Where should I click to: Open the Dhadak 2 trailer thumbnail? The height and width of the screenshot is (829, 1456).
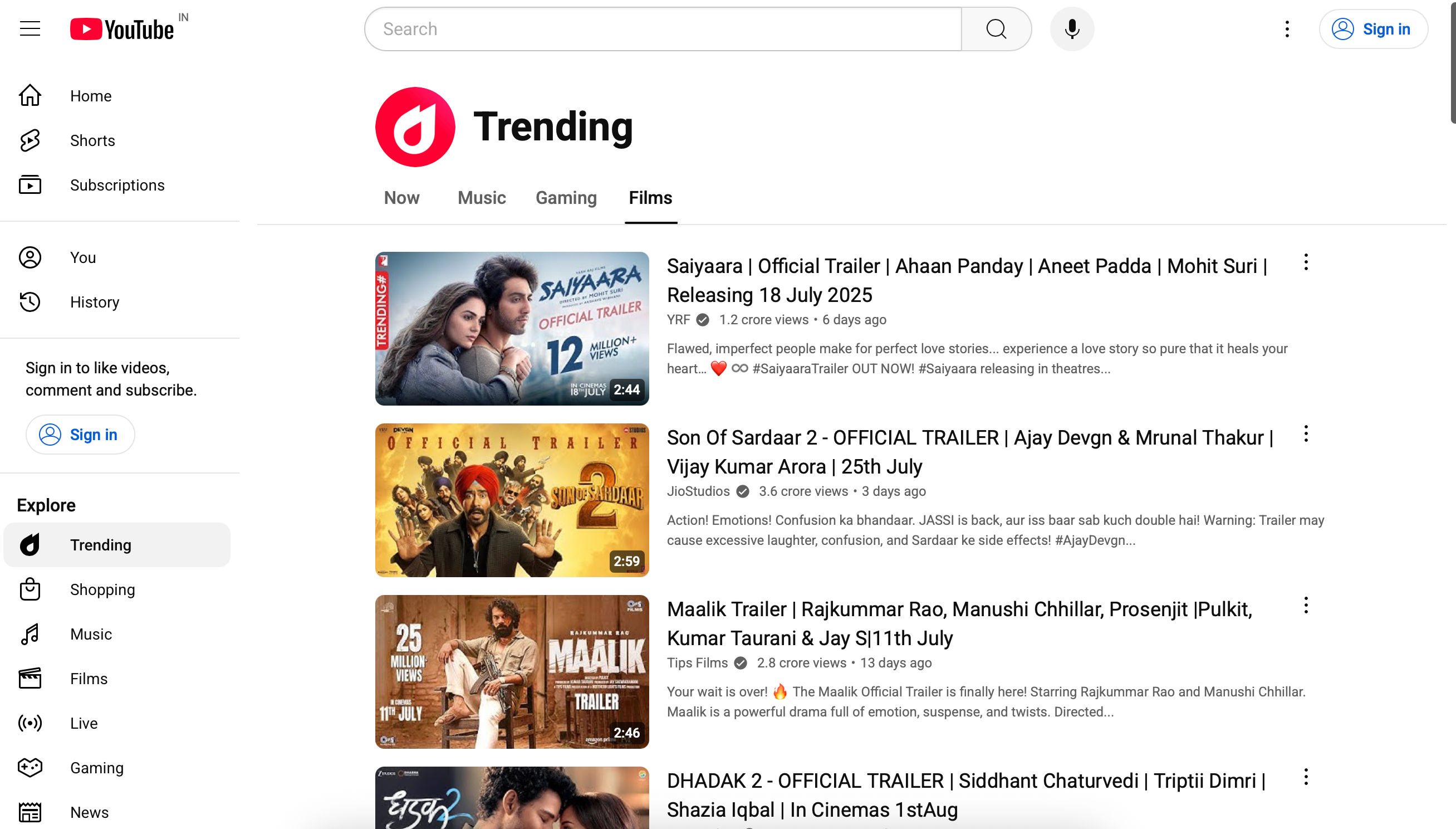pos(512,798)
